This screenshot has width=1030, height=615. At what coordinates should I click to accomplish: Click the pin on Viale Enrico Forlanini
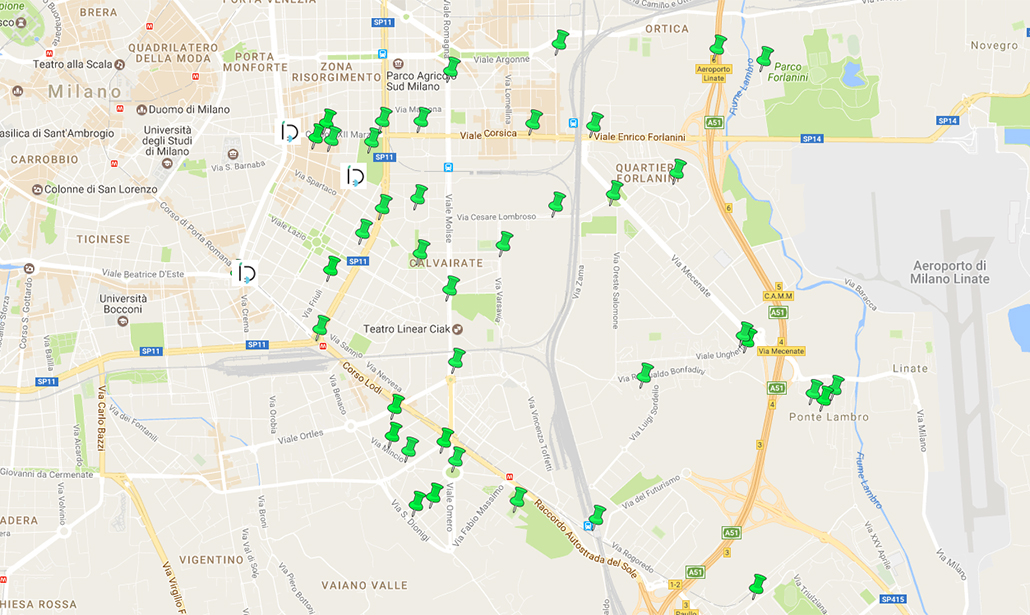click(596, 124)
